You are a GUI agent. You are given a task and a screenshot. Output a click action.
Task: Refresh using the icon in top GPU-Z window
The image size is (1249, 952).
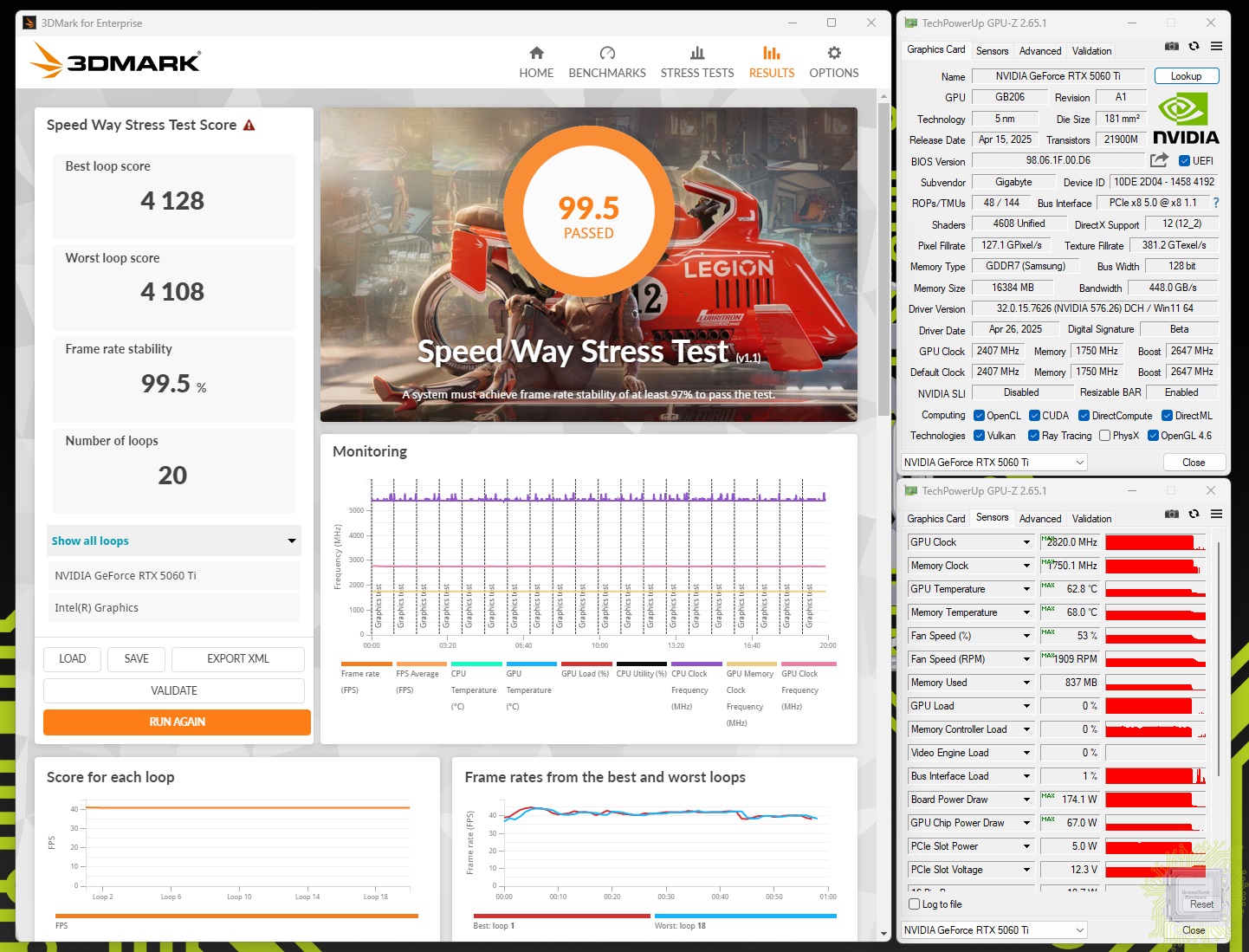pos(1194,47)
